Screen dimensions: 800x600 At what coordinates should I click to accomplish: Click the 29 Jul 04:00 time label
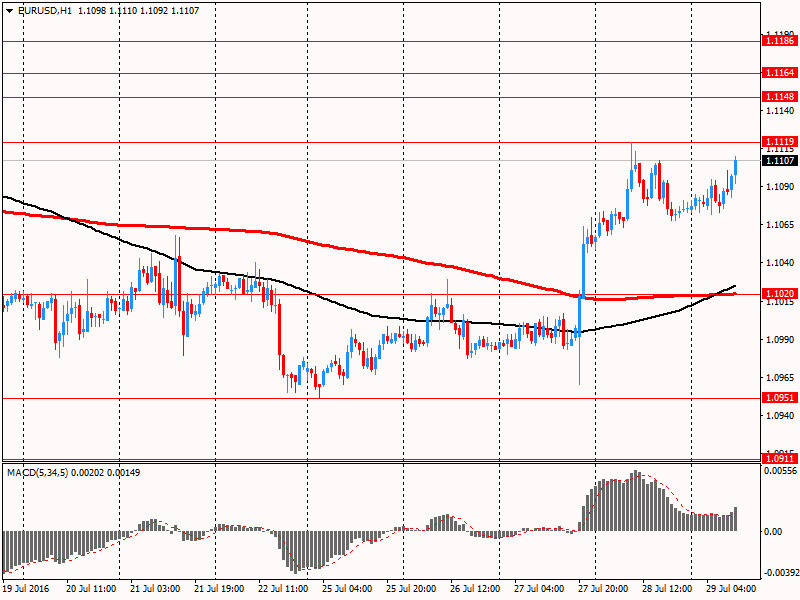(731, 589)
